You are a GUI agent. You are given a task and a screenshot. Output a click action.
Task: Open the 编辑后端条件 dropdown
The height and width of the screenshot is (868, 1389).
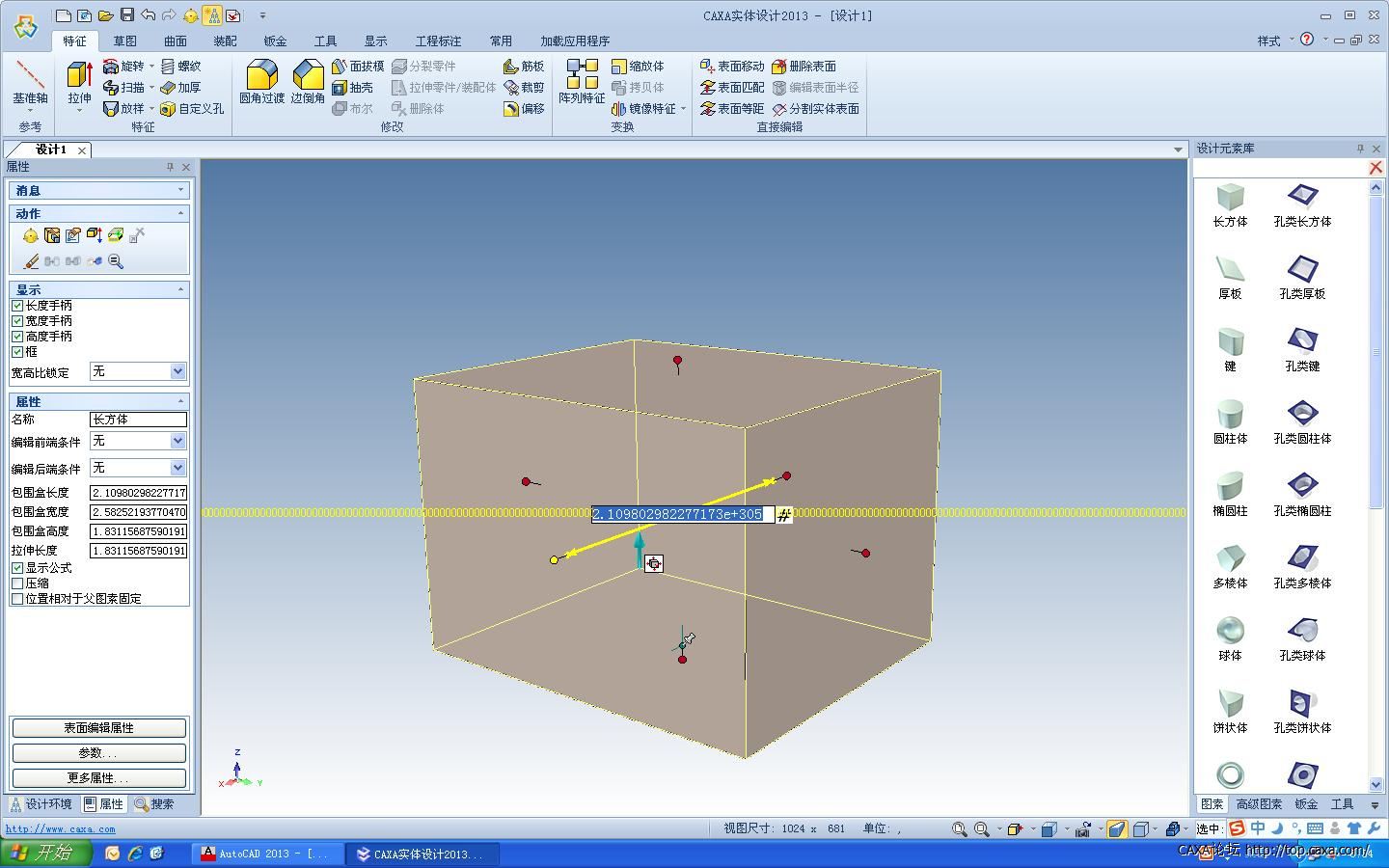point(177,468)
